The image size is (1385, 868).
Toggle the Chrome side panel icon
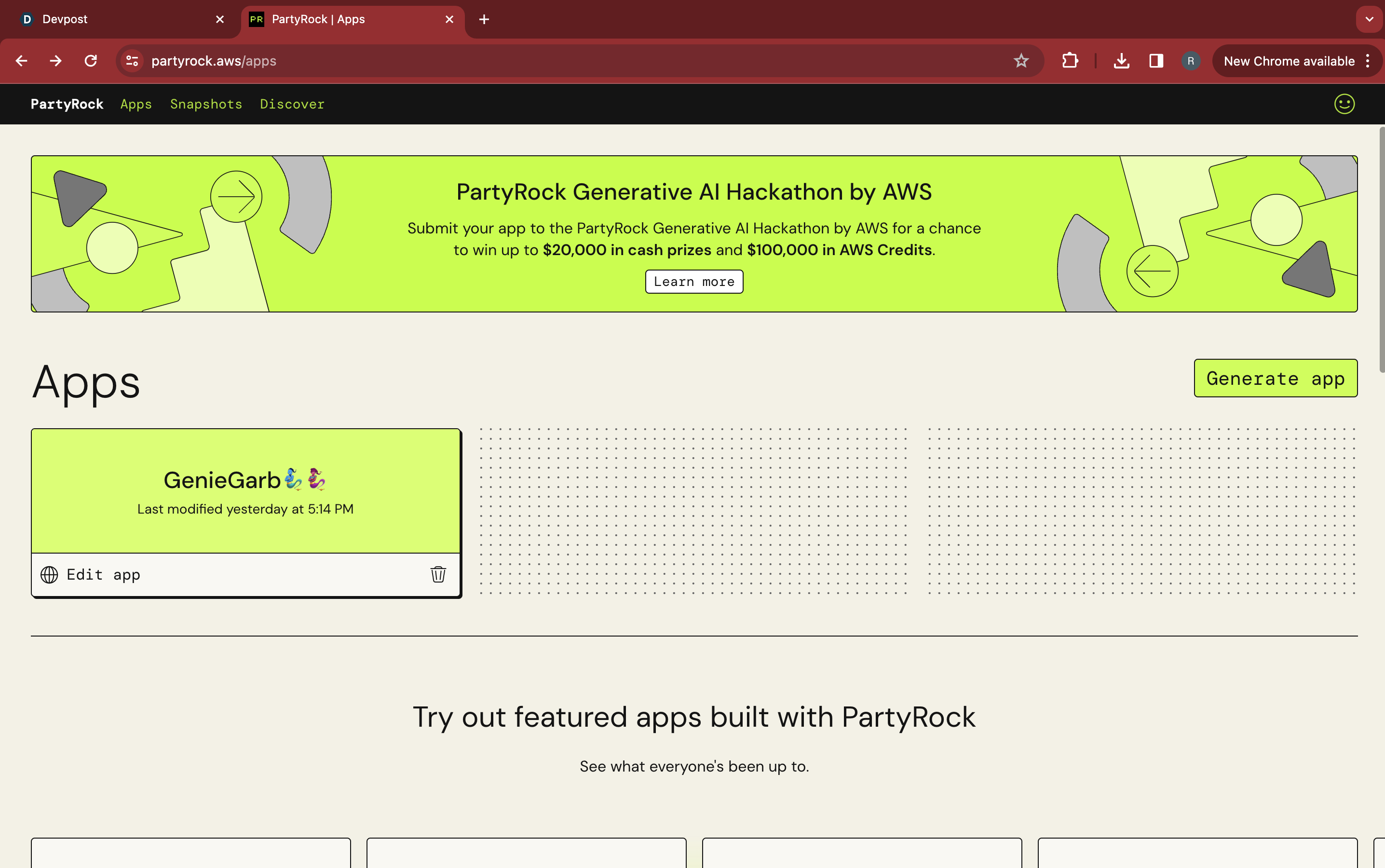pyautogui.click(x=1155, y=61)
